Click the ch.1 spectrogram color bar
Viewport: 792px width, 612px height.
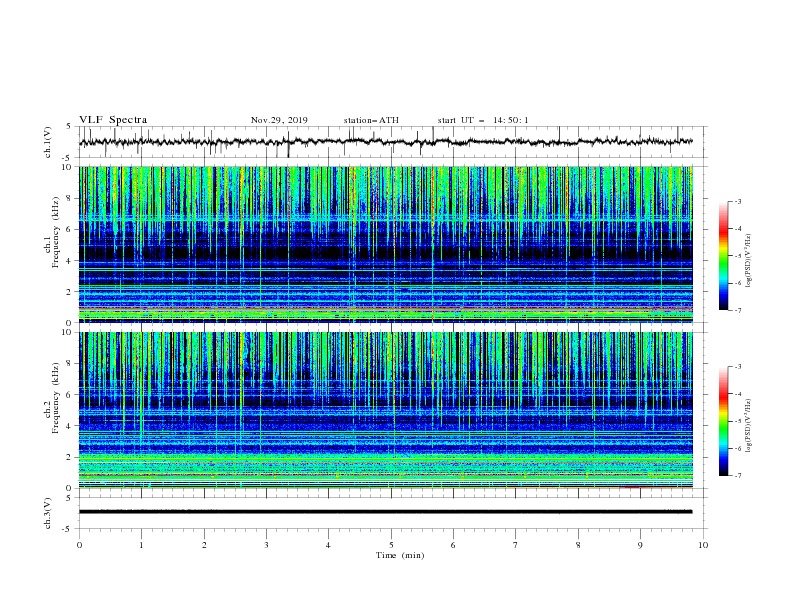point(724,256)
